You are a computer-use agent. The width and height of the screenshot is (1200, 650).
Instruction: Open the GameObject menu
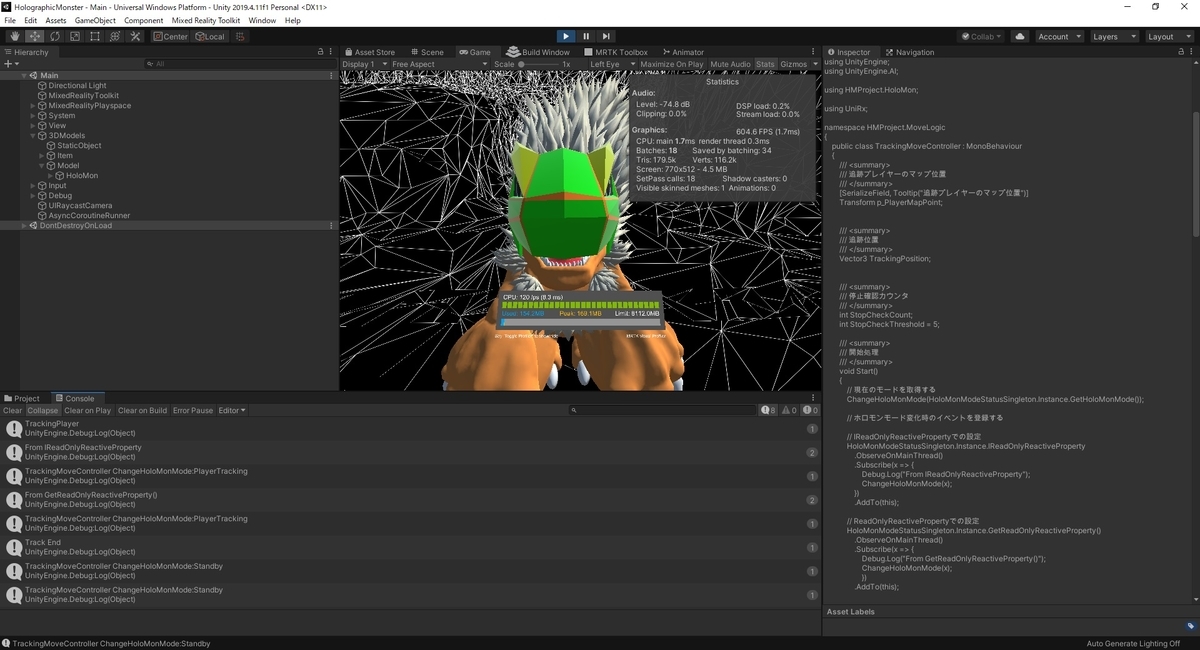point(95,20)
